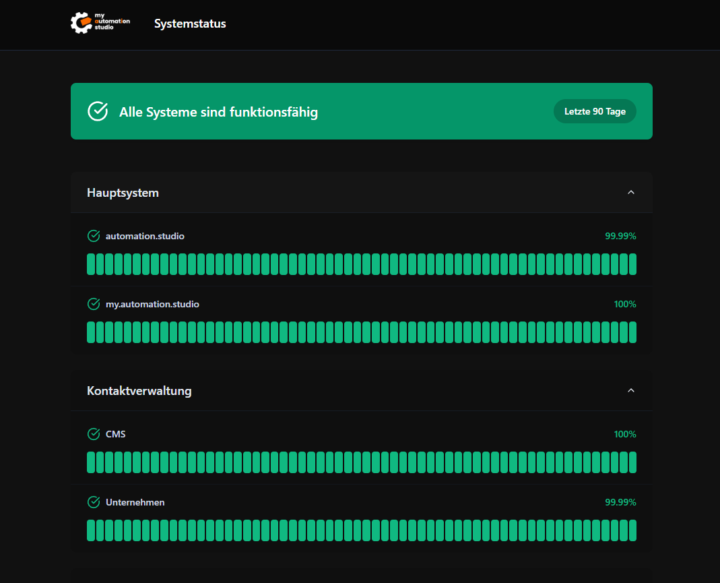Click the 99.99% uptime value for Unternehmen

pyautogui.click(x=620, y=502)
